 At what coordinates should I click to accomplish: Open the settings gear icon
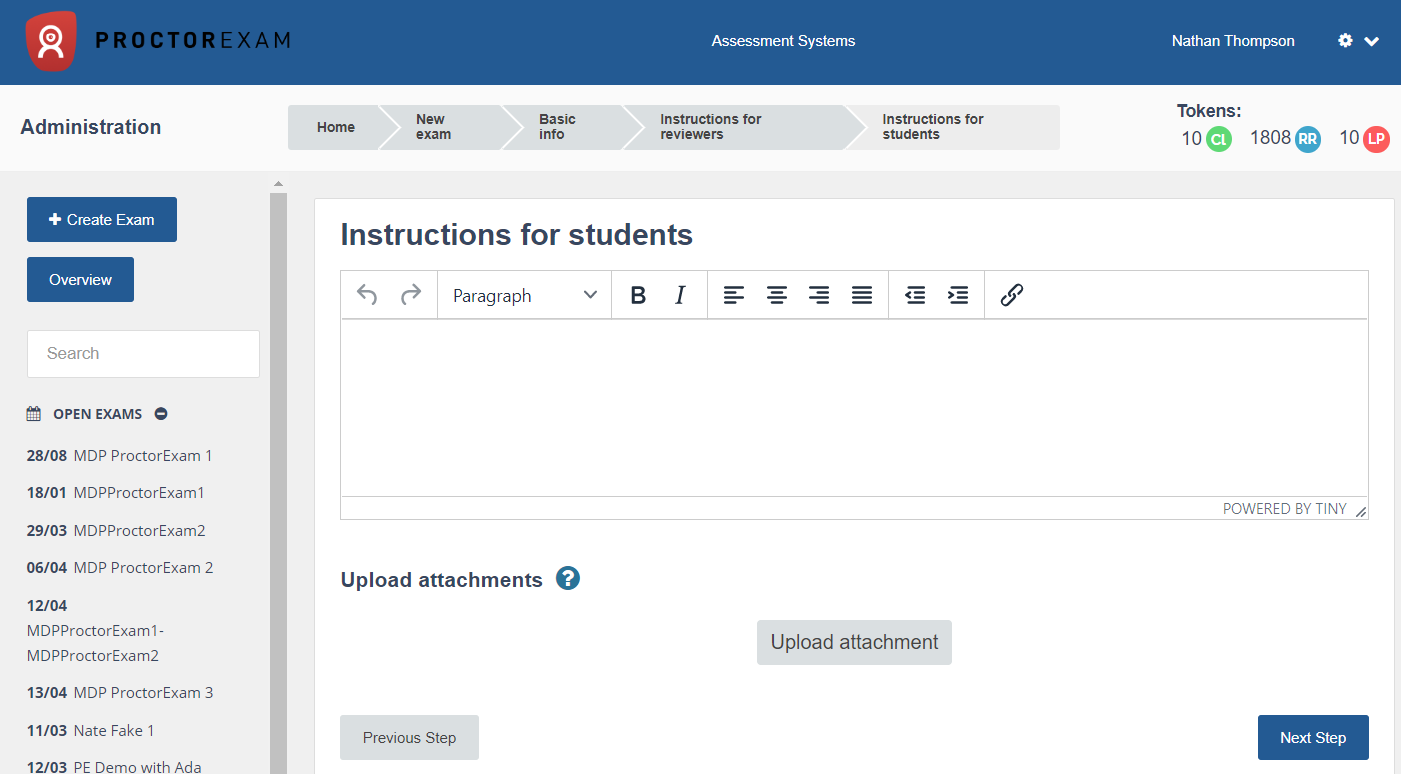point(1345,41)
